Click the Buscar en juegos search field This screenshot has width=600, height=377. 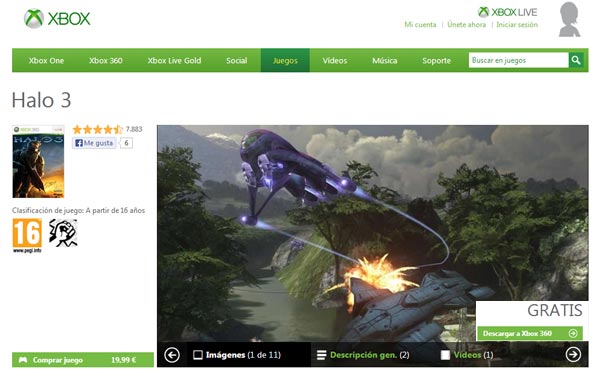point(518,60)
